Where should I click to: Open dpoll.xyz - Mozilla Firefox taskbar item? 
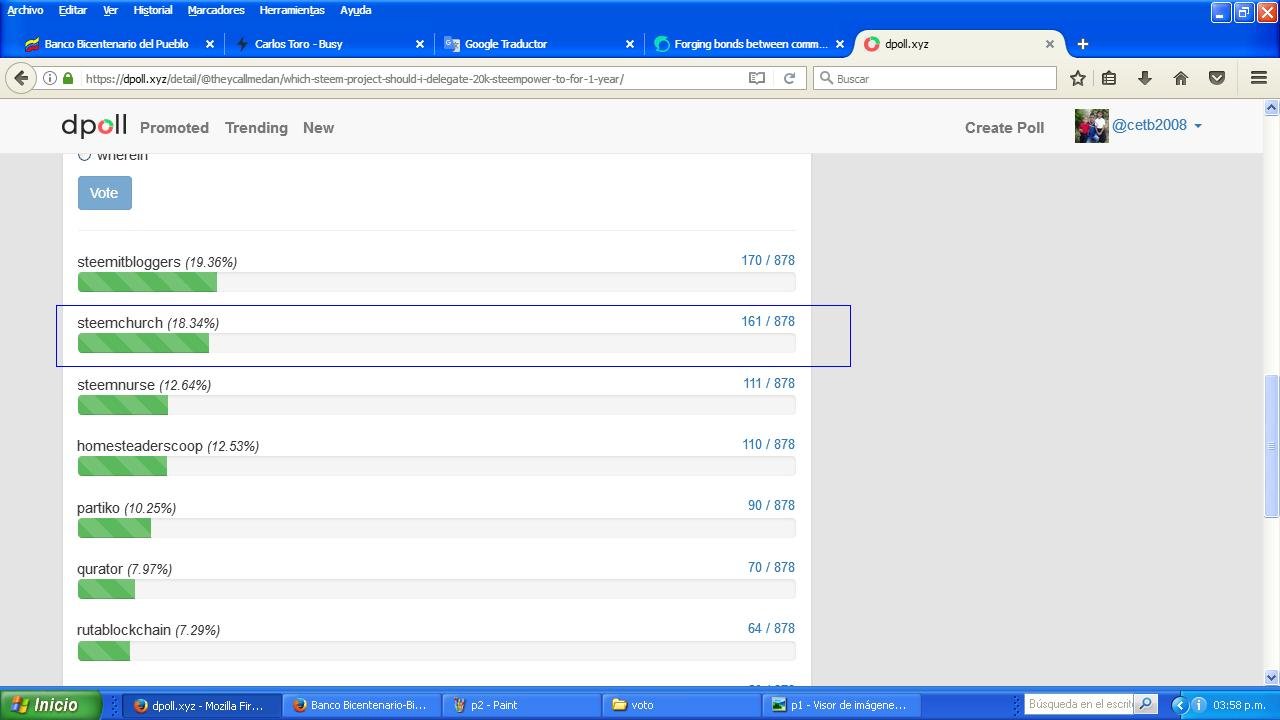point(200,705)
